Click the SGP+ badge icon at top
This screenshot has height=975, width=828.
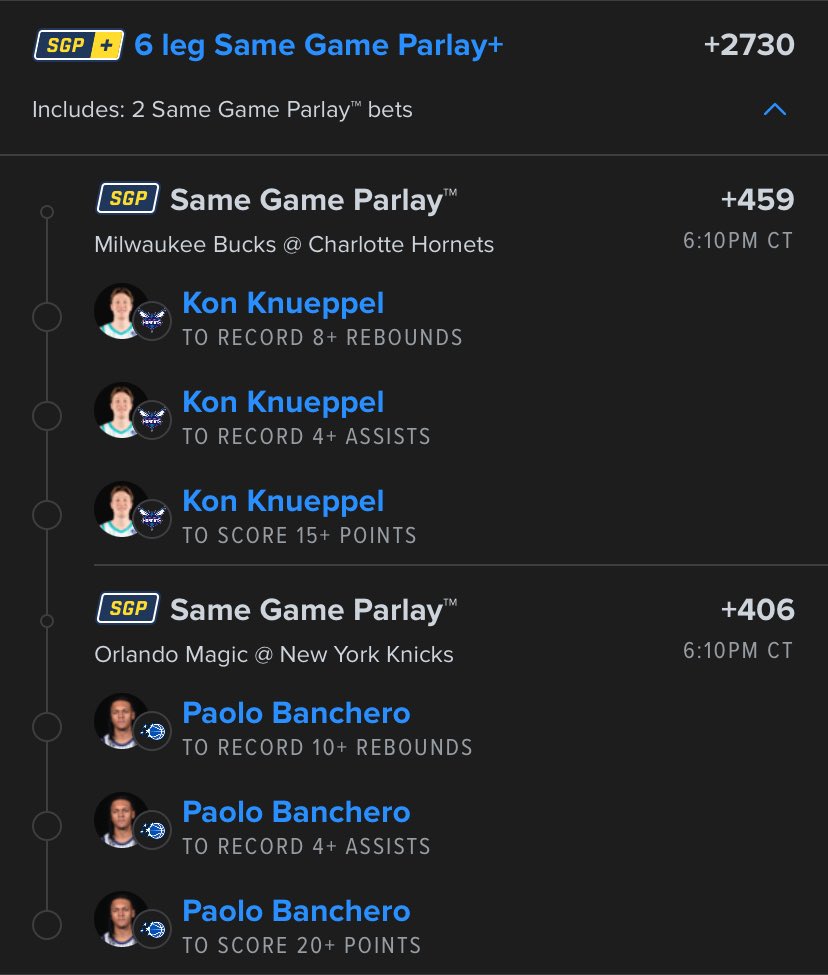pyautogui.click(x=78, y=45)
